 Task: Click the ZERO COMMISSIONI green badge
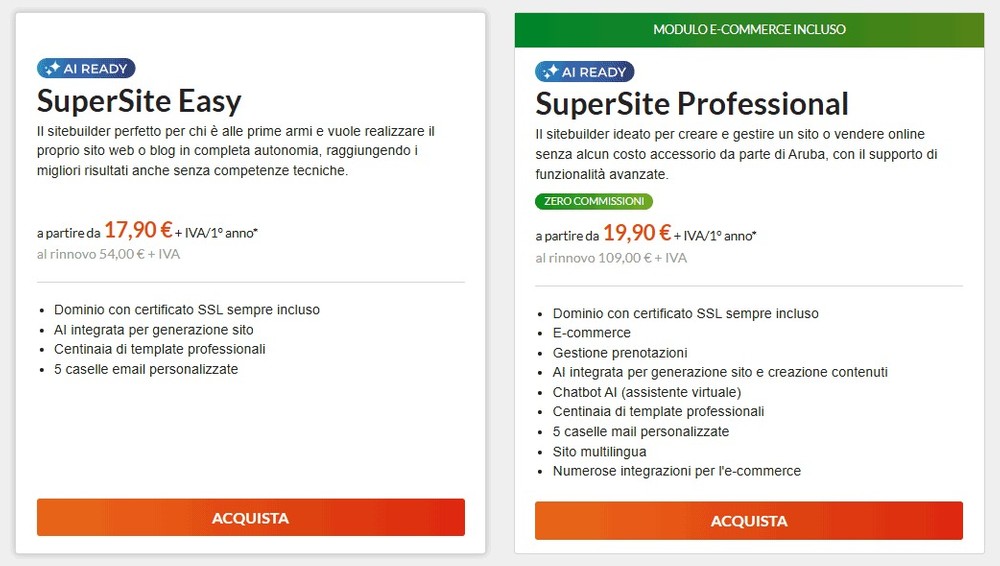pos(594,201)
